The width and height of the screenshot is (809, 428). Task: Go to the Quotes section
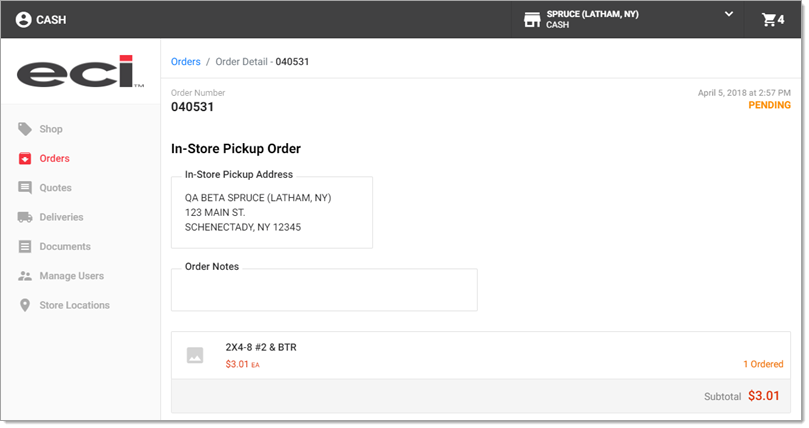(56, 188)
